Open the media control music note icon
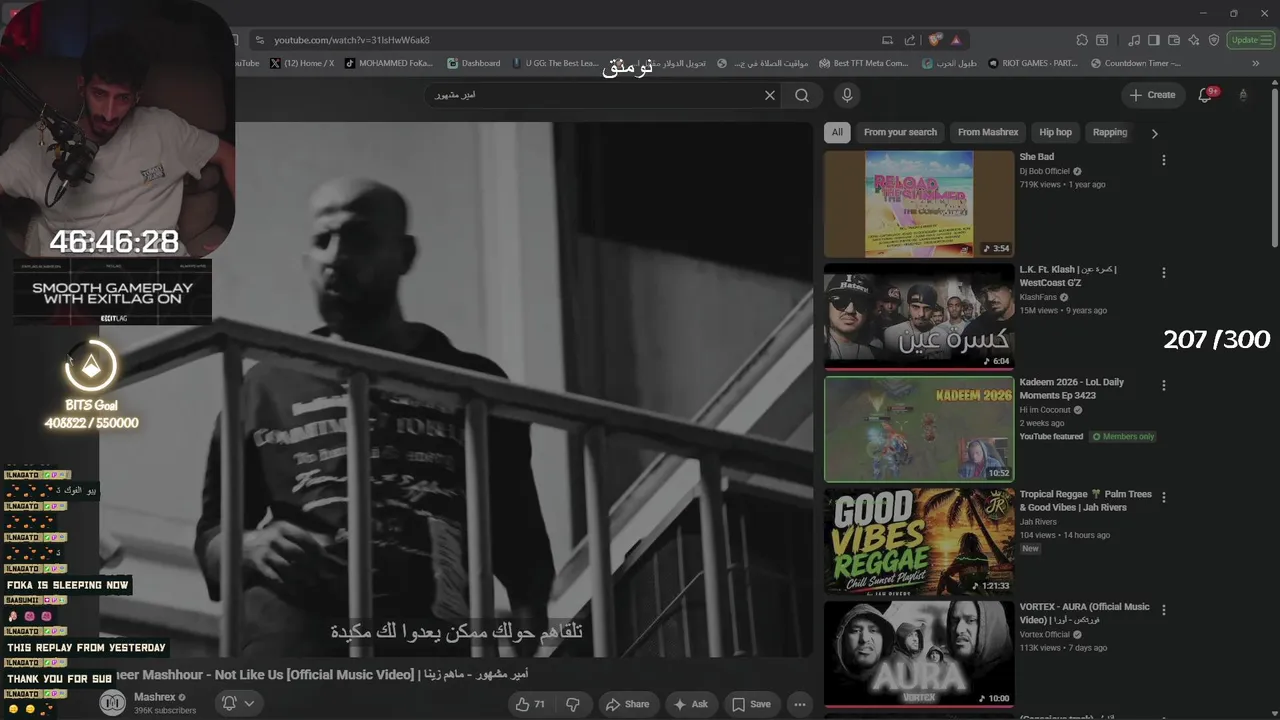This screenshot has height=720, width=1280. click(x=1134, y=40)
